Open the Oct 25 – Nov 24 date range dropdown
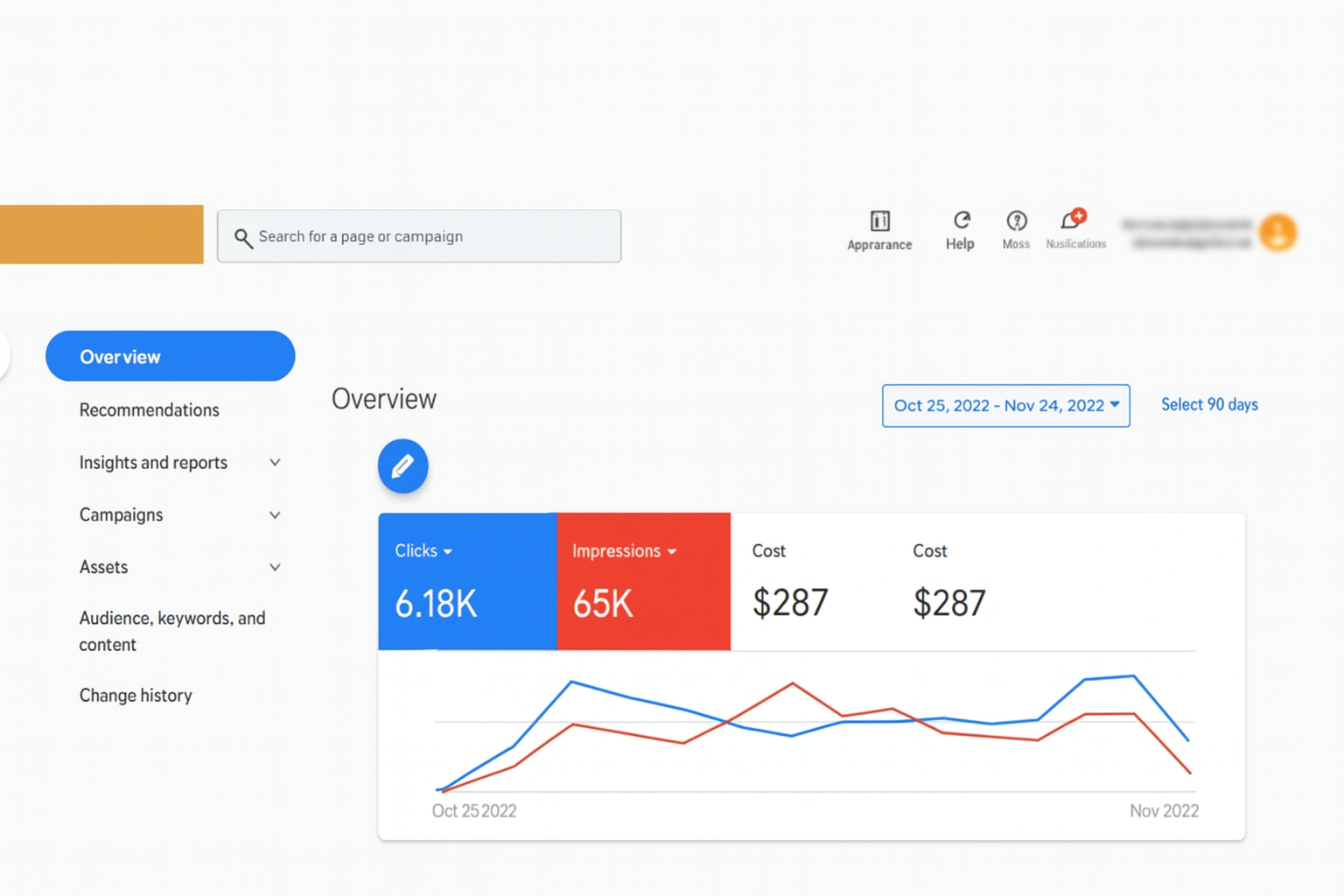This screenshot has width=1344, height=896. click(x=1005, y=406)
